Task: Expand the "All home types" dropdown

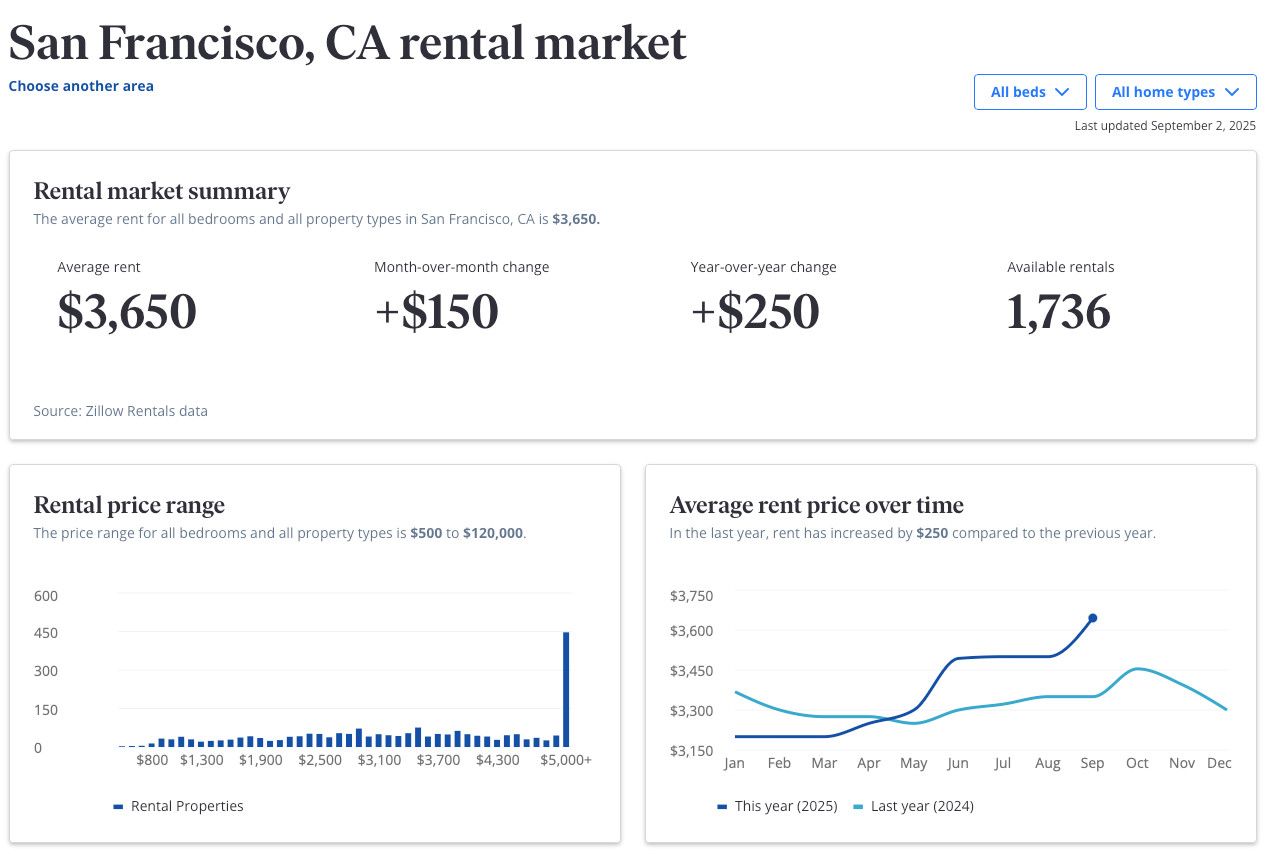Action: click(1175, 92)
